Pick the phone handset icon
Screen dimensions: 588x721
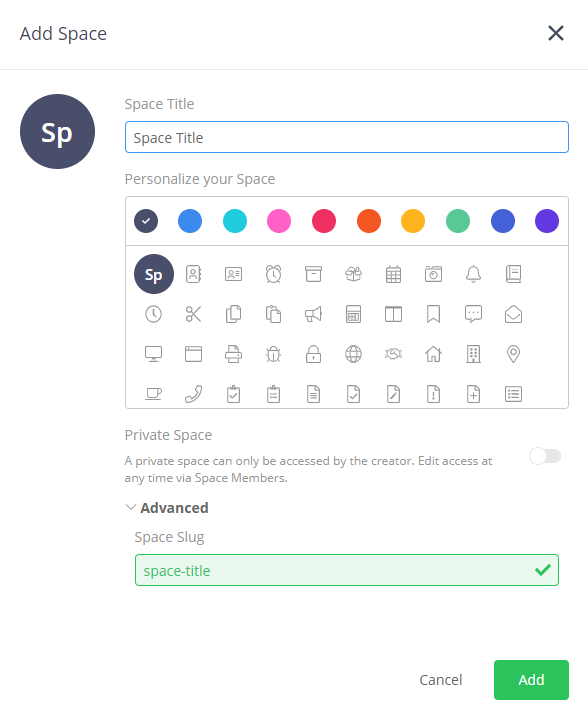point(194,394)
